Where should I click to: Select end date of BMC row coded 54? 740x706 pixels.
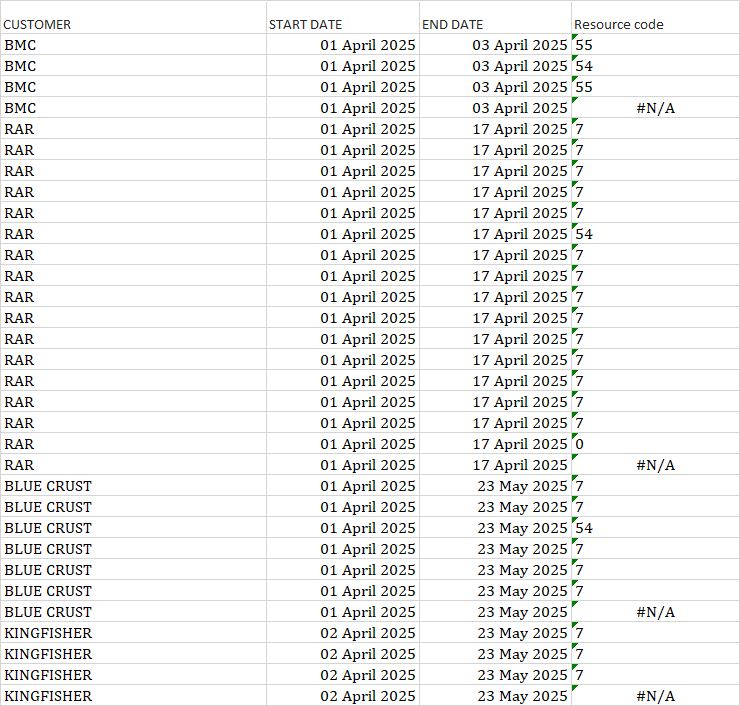[x=495, y=66]
